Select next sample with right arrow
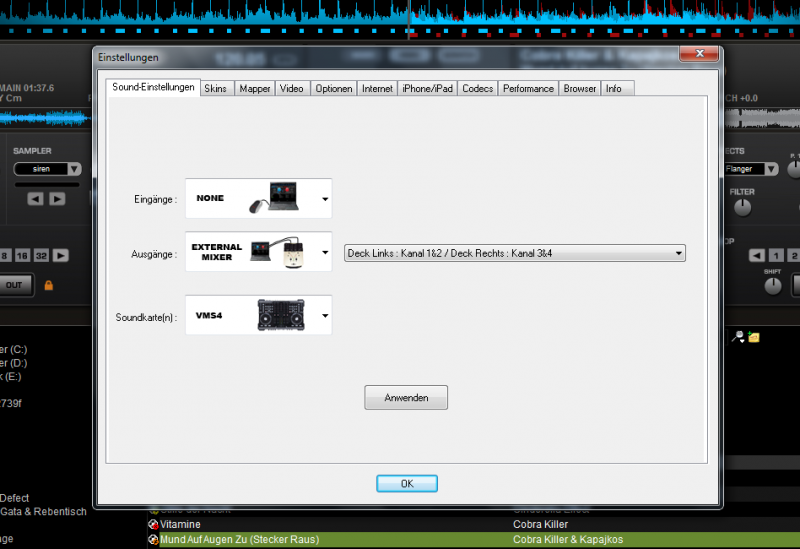This screenshot has width=800, height=549. pyautogui.click(x=57, y=199)
